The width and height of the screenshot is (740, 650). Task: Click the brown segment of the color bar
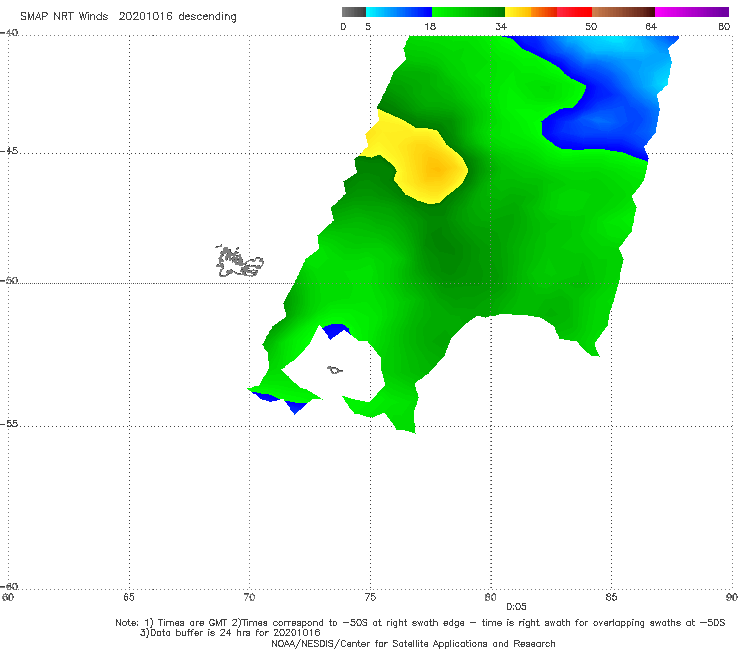click(623, 12)
